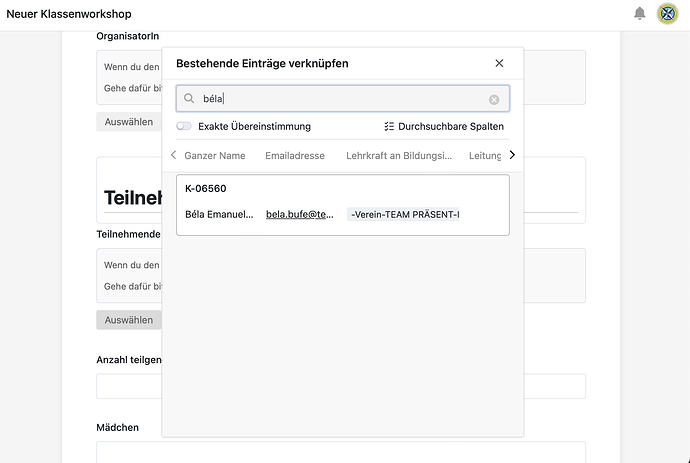Select the Ganzer Name column header

point(214,156)
